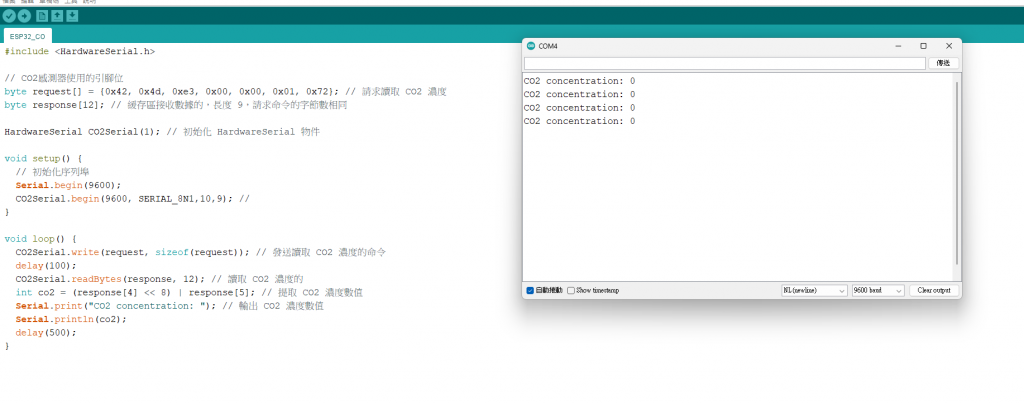
Task: Enable the Show timestamp checkbox
Action: click(x=571, y=290)
